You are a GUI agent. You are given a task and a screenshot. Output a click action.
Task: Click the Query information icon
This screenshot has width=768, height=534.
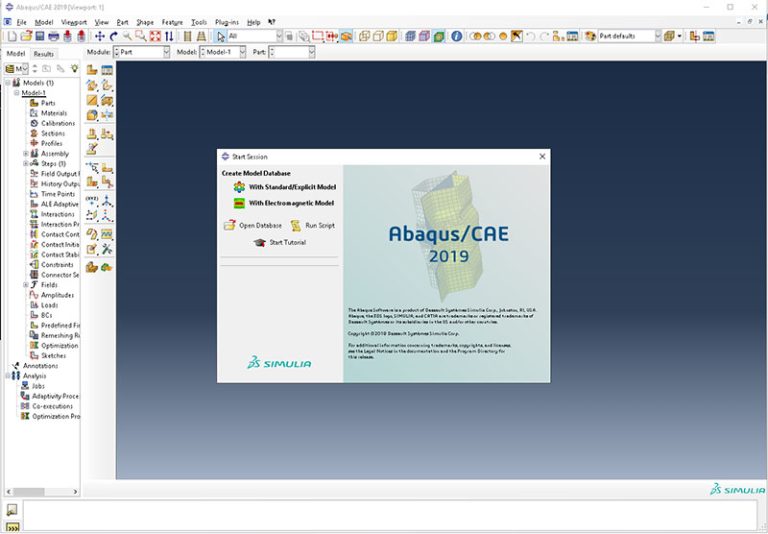click(456, 36)
